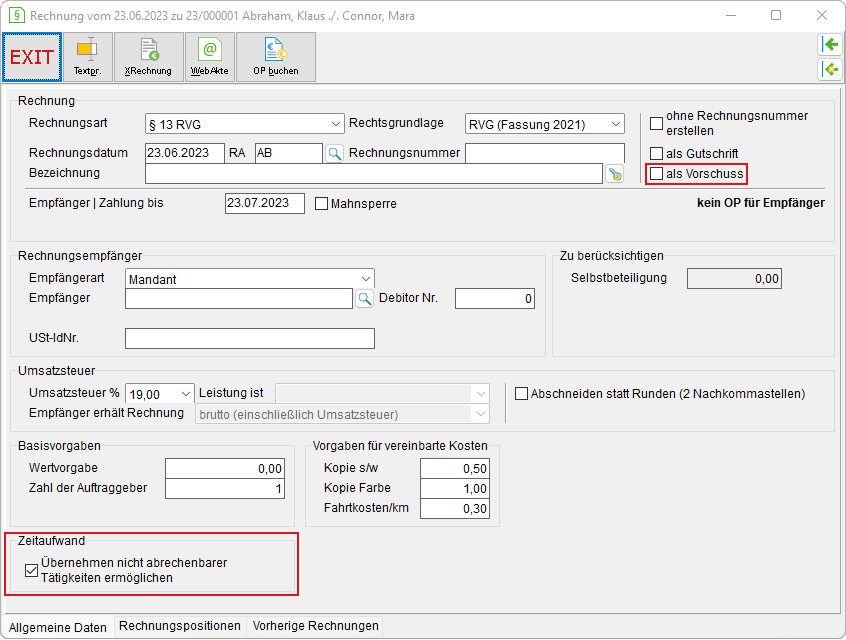
Task: Click the paragraph app icon in title bar
Action: (17, 15)
